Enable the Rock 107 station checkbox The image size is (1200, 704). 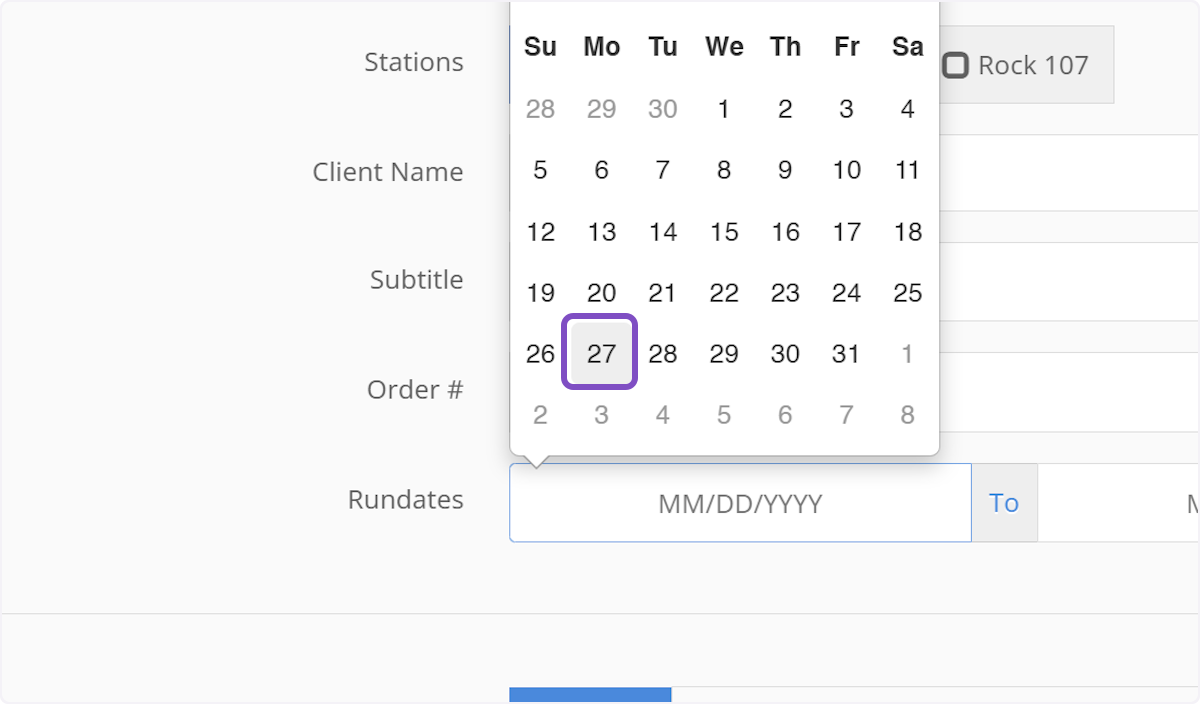coord(956,66)
